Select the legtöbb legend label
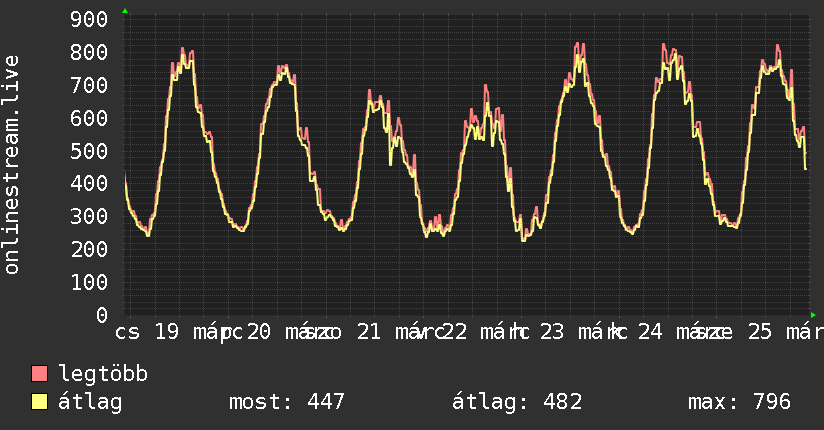The width and height of the screenshot is (824, 430). coord(103,373)
